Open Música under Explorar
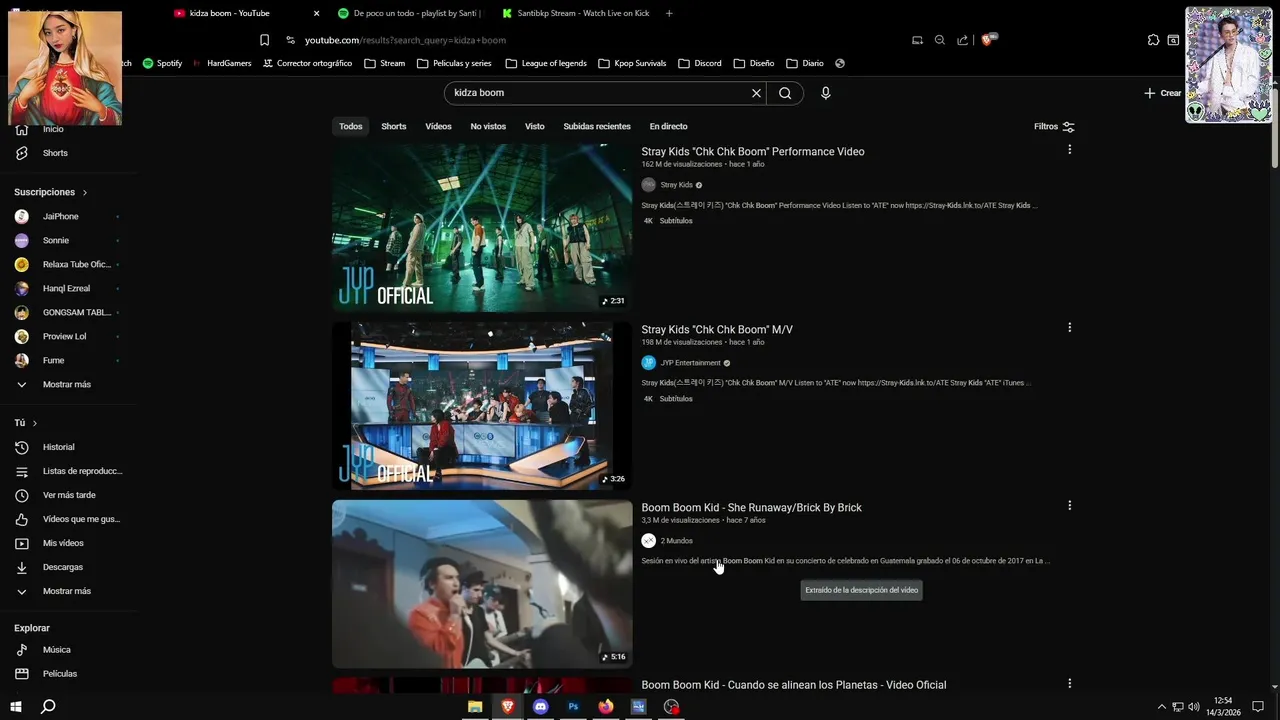This screenshot has height=720, width=1280. [56, 650]
